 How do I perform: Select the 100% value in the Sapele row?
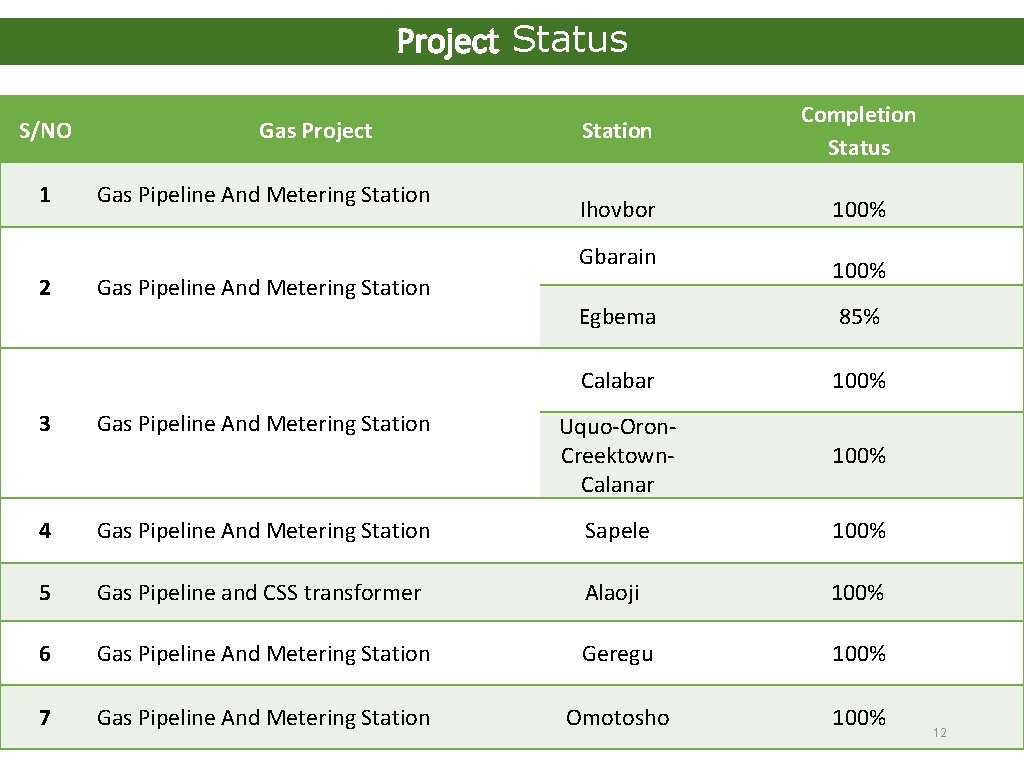[859, 531]
